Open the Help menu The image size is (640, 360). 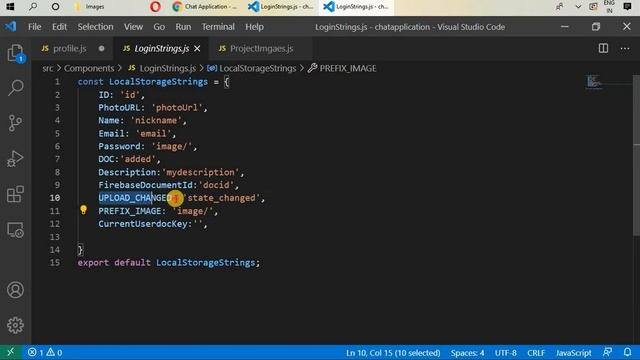point(254,27)
